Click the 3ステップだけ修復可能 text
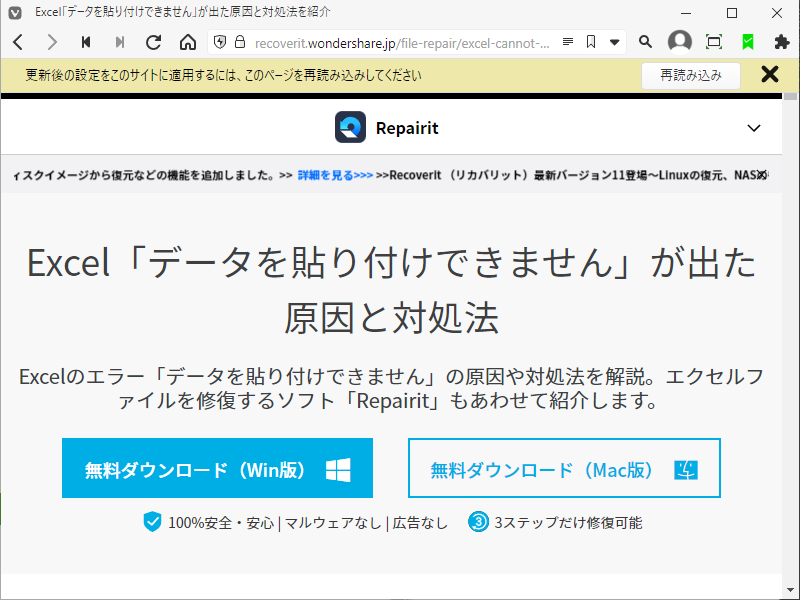This screenshot has height=600, width=800. [568, 523]
